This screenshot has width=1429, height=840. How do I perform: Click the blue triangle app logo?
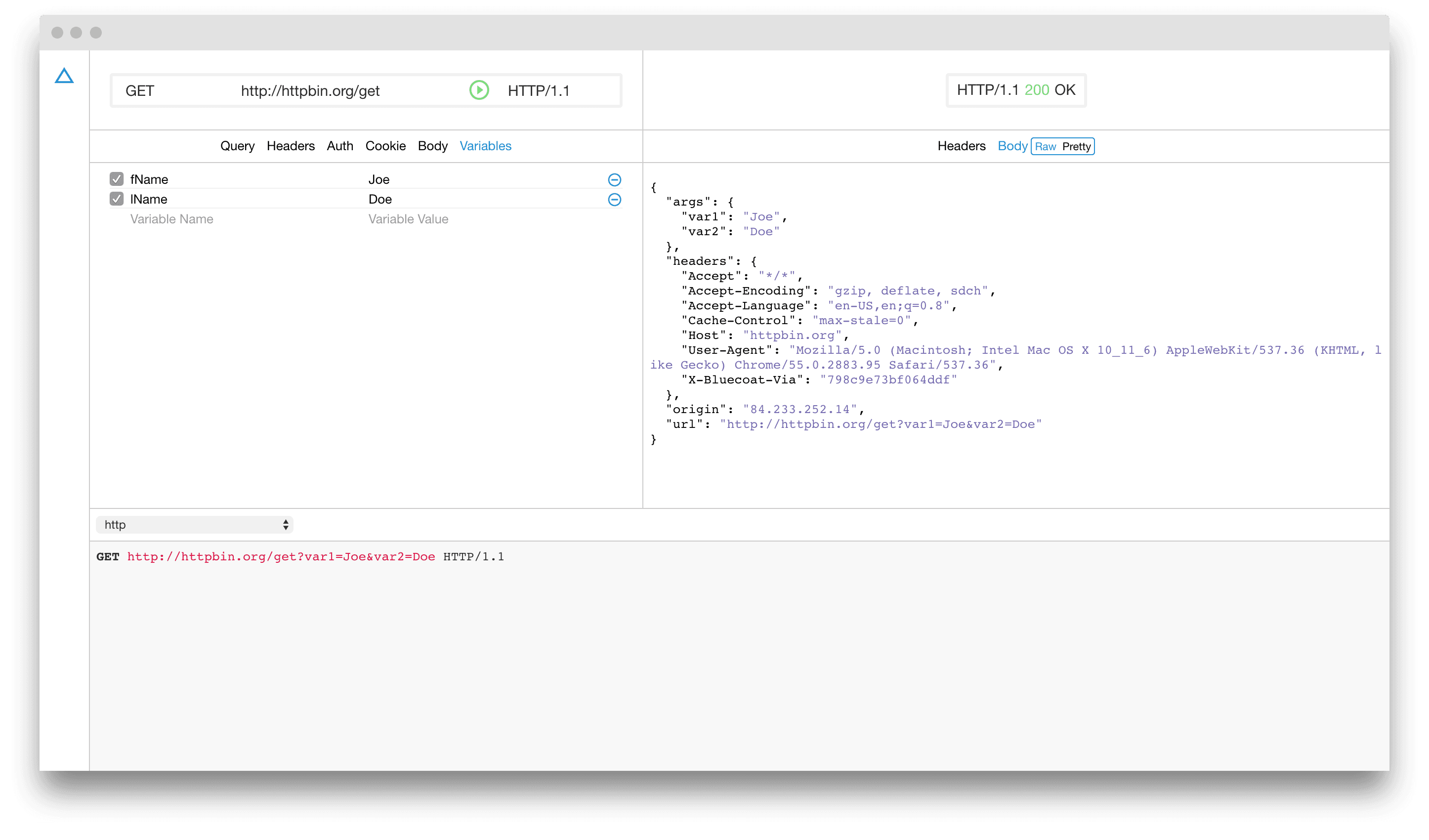point(64,76)
